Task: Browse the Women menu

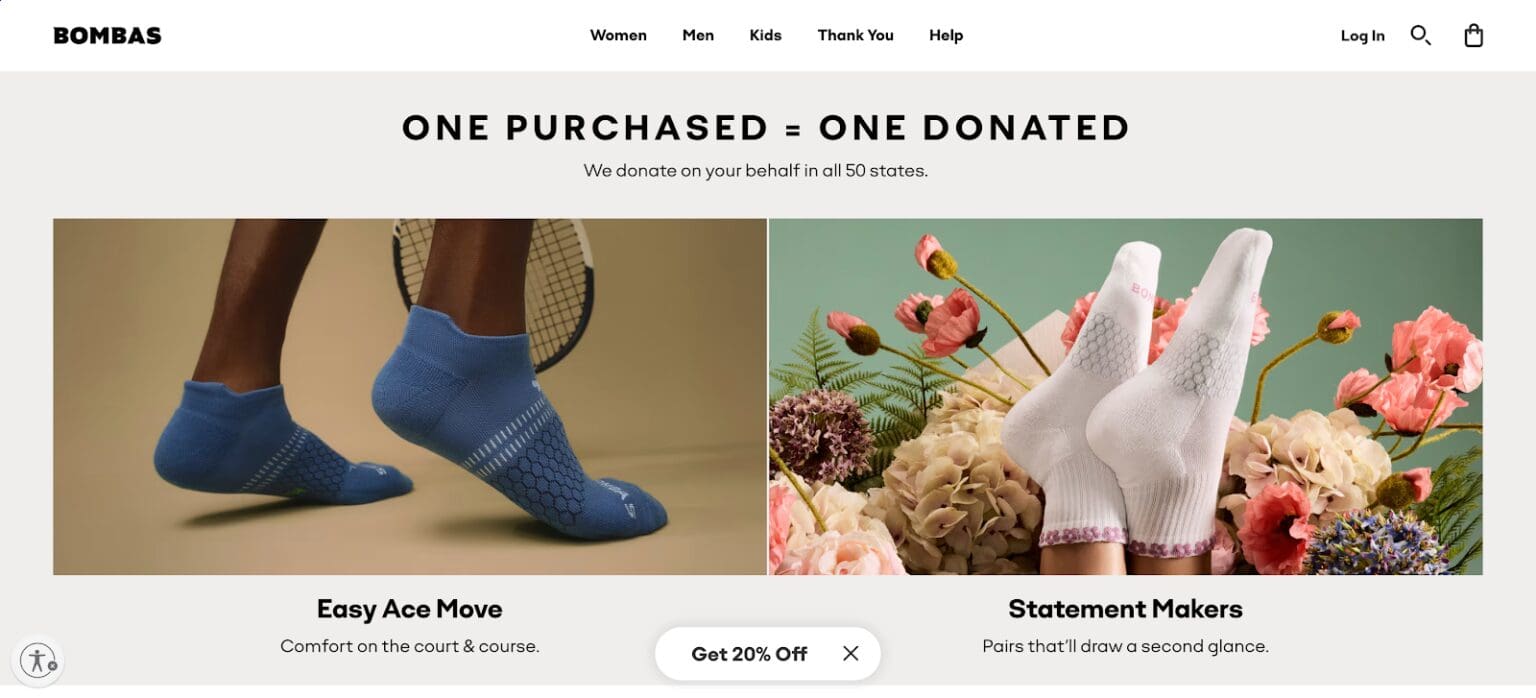Action: tap(618, 35)
